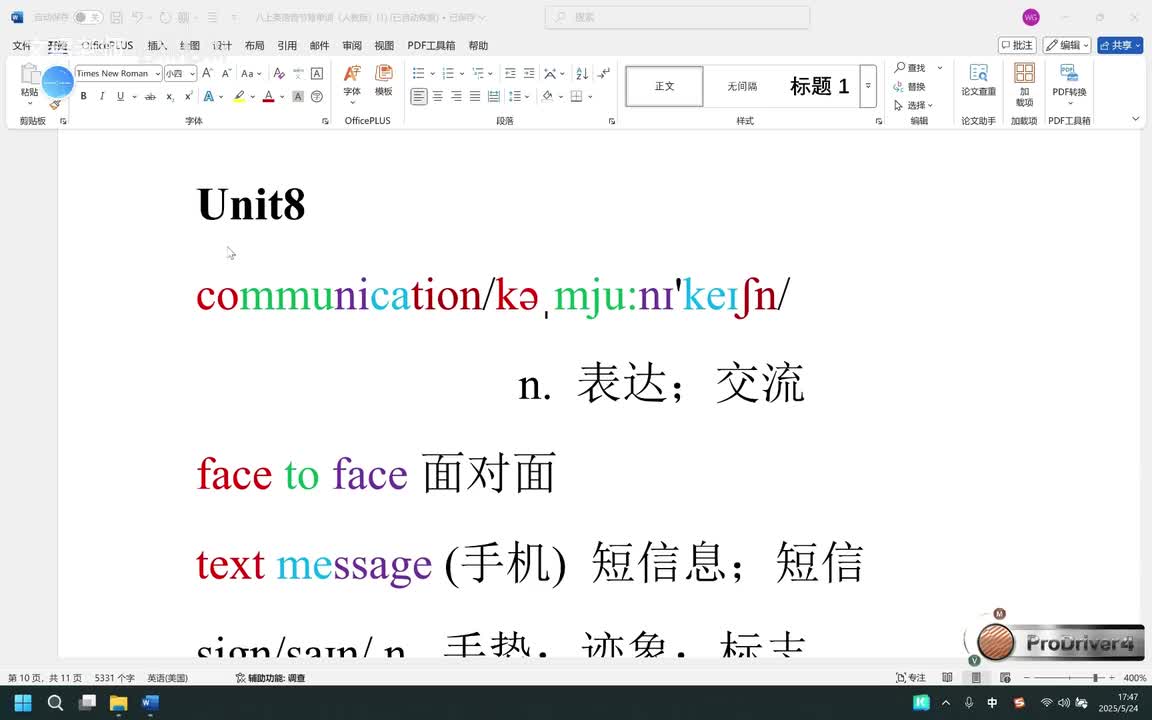Open the 文件 file menu
The image size is (1152, 720).
(21, 46)
